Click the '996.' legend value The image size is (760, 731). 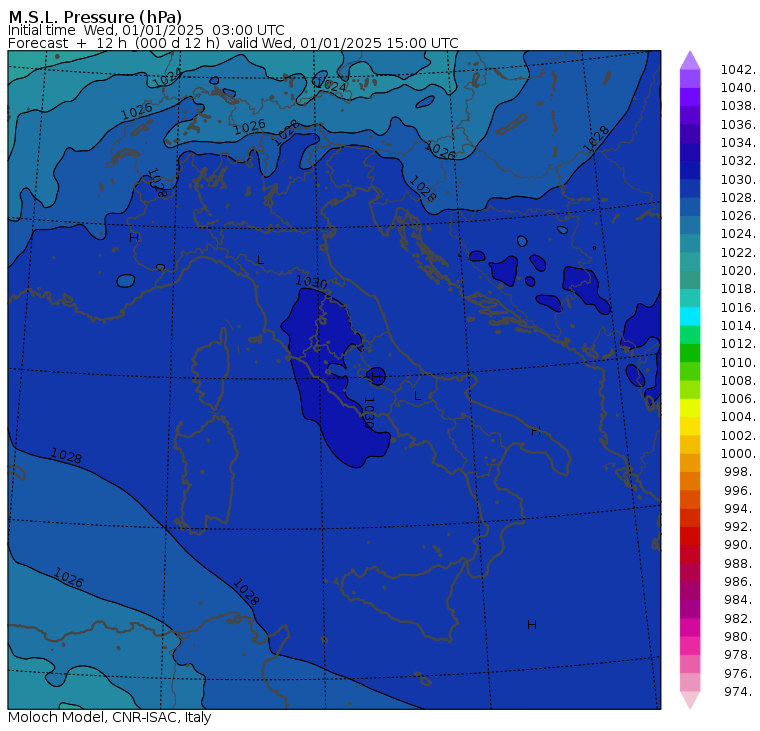click(740, 490)
